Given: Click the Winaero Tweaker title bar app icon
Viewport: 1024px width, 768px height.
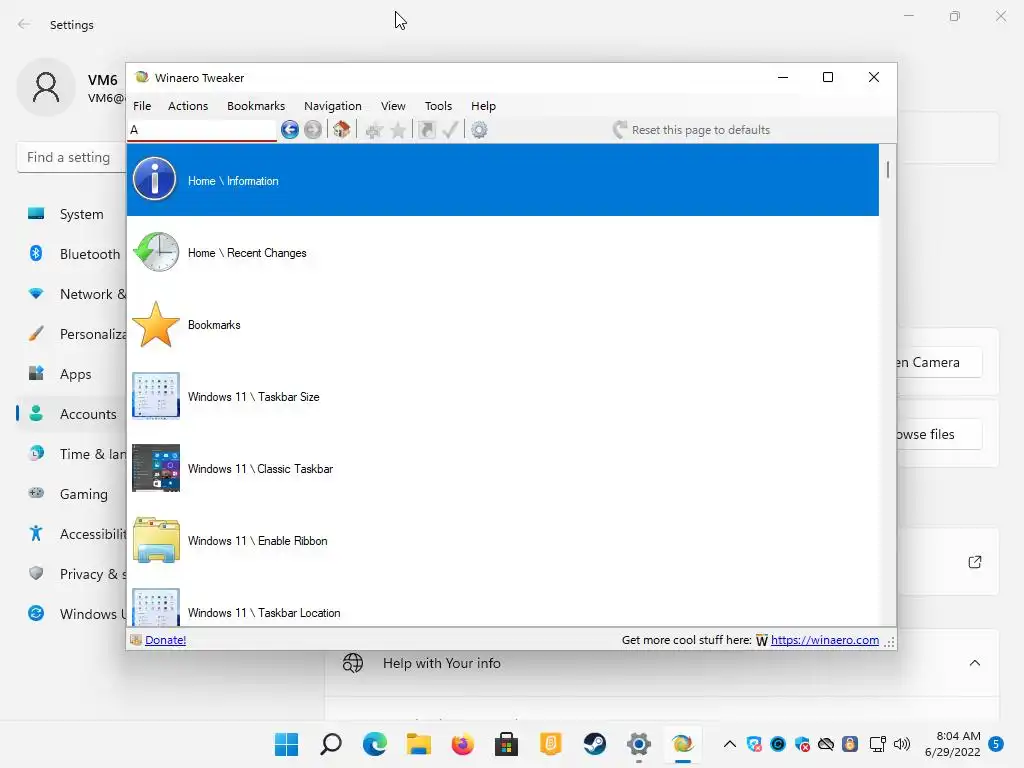Looking at the screenshot, I should [141, 77].
